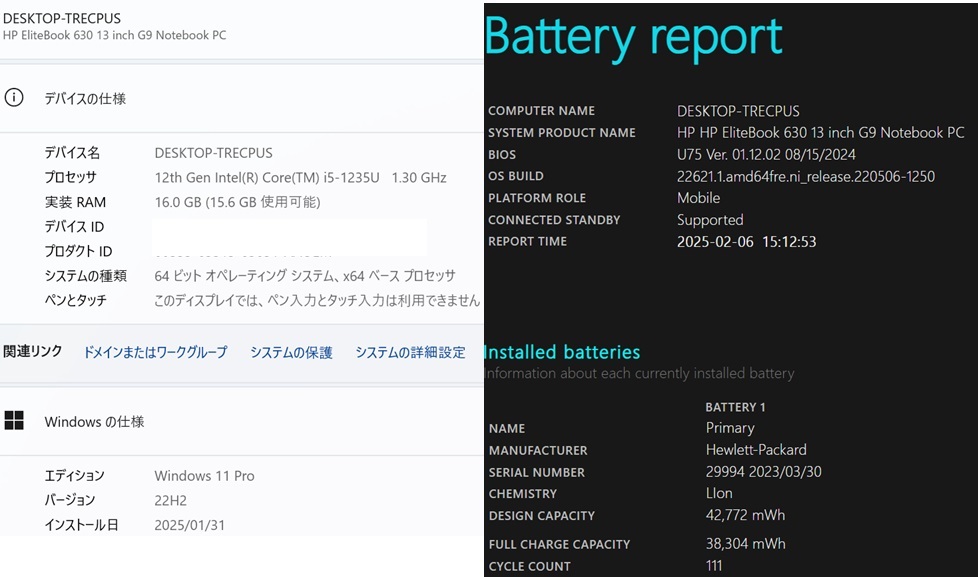Click the 実装 RAM label
Viewport: 978px width, 577px height.
pyautogui.click(x=75, y=202)
